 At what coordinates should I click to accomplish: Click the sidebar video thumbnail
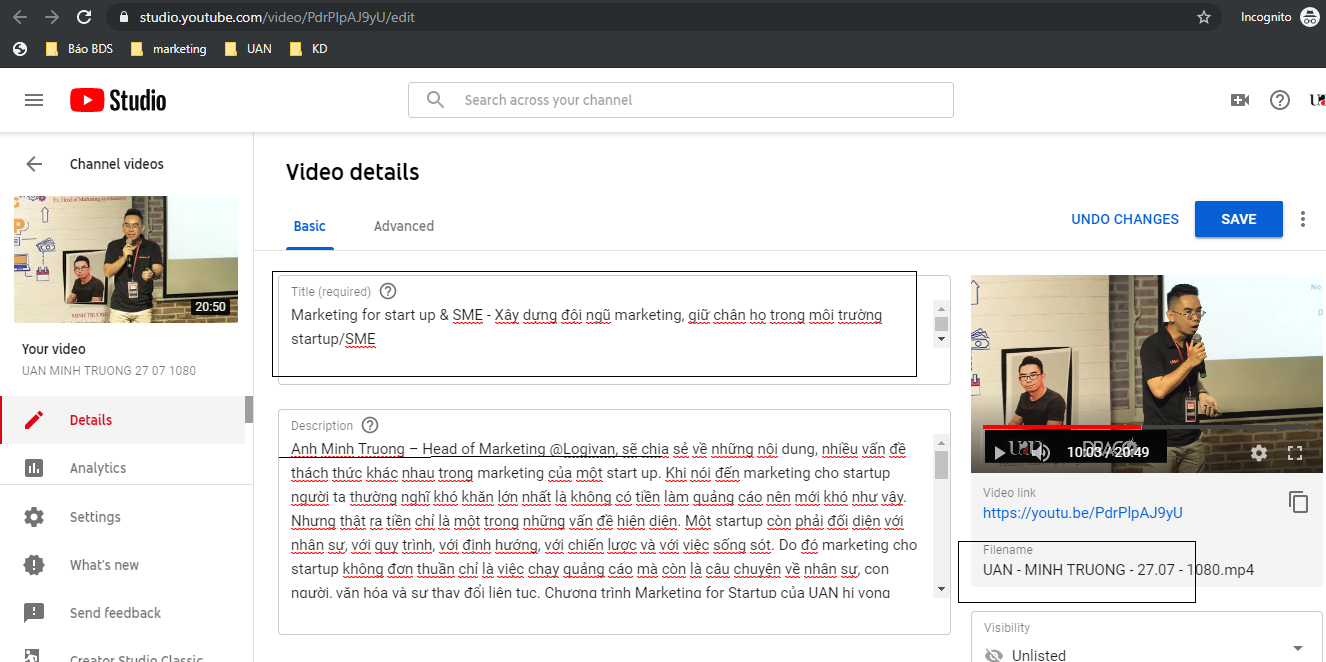[126, 259]
